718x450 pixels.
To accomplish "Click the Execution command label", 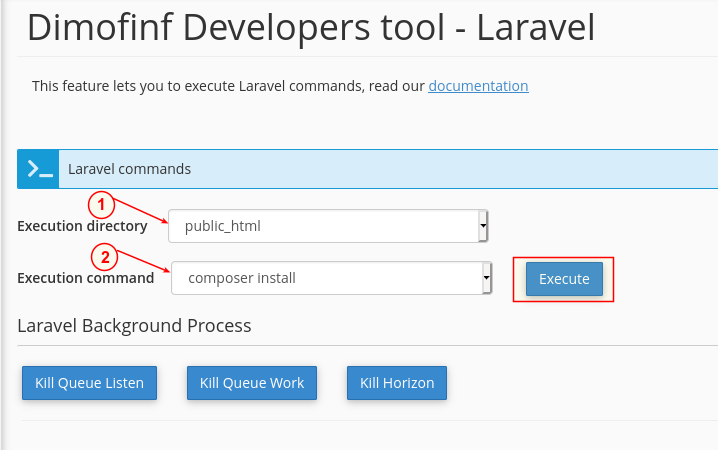I will tap(86, 278).
